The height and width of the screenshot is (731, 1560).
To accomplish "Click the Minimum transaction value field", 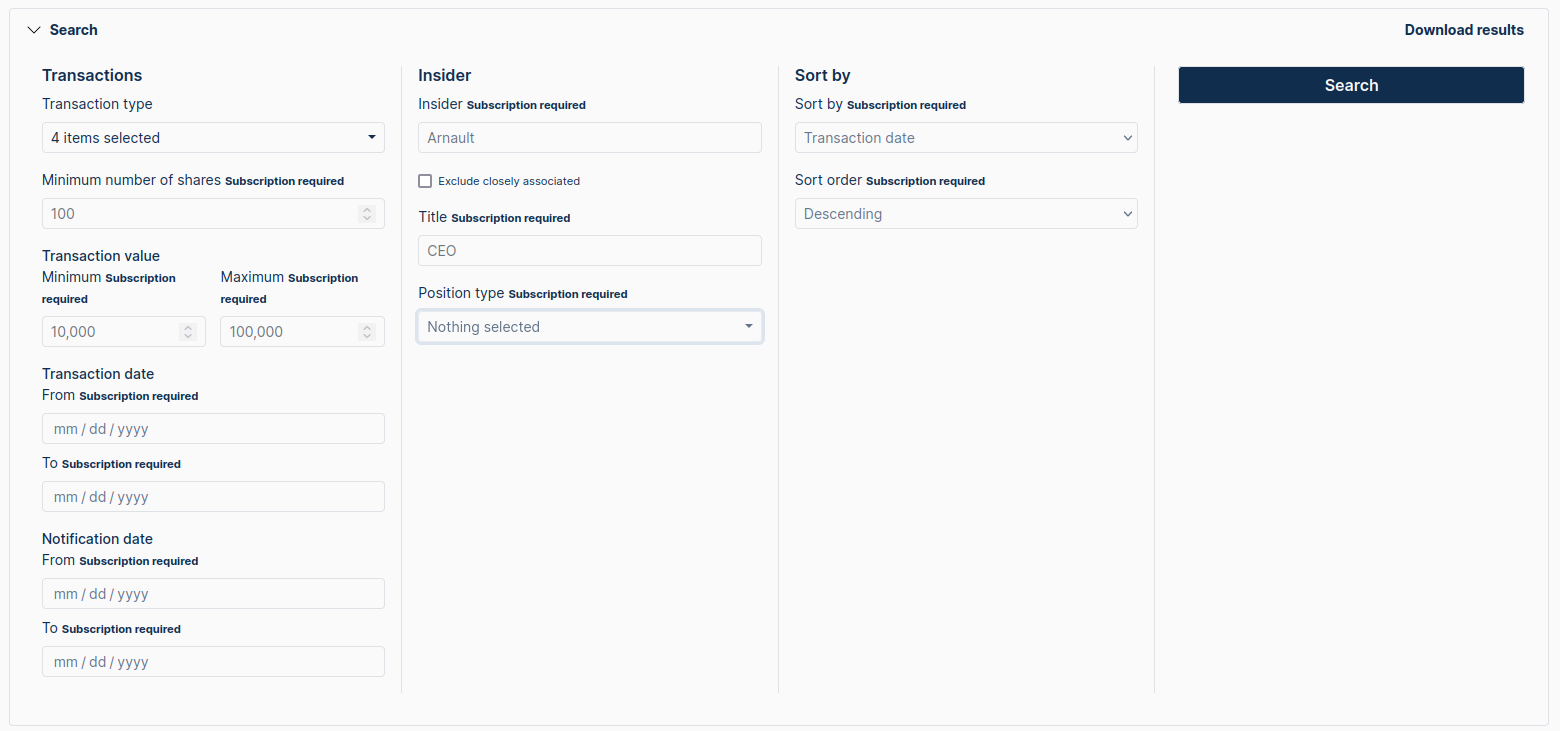I will click(110, 332).
